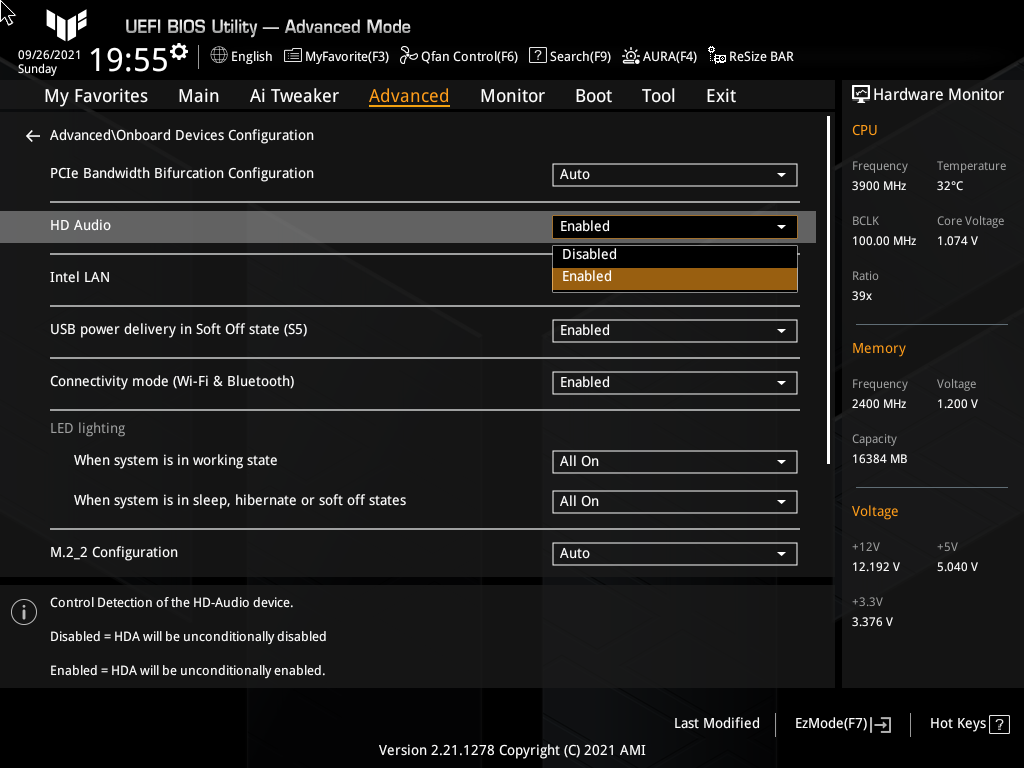Disable USB power delivery in Soft Off state
The width and height of the screenshot is (1024, 768).
click(674, 330)
